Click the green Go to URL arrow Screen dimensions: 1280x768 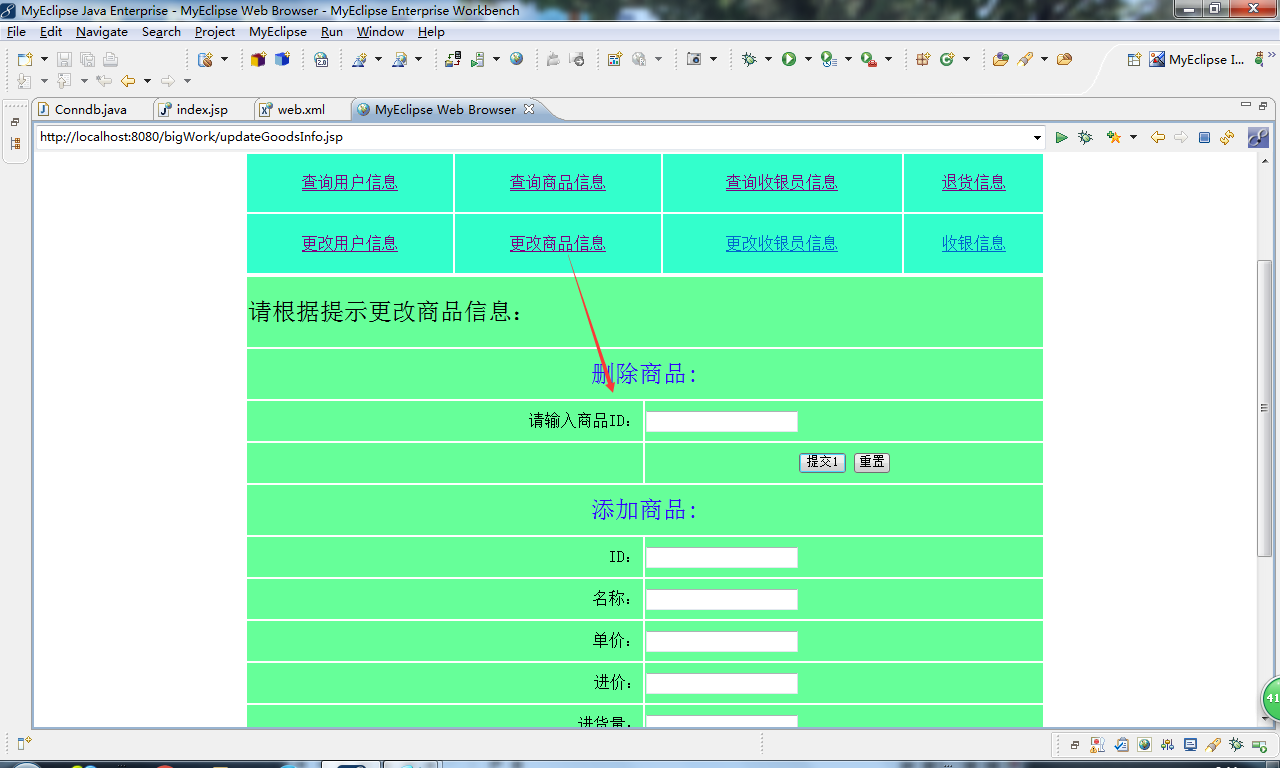pyautogui.click(x=1062, y=138)
